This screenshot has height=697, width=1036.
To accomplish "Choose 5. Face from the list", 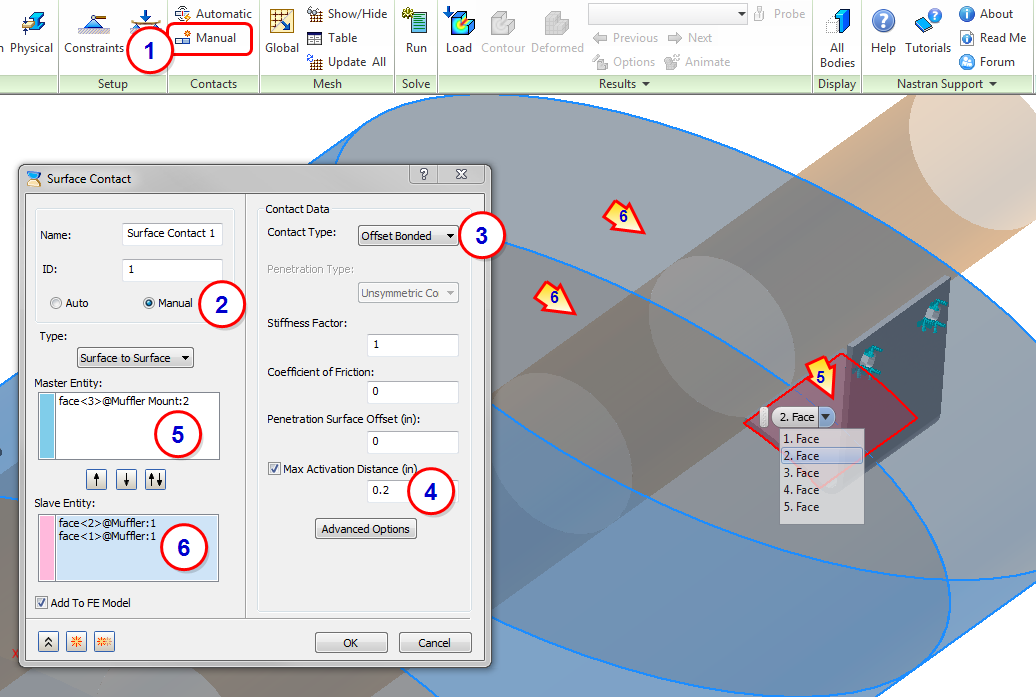I will (821, 507).
